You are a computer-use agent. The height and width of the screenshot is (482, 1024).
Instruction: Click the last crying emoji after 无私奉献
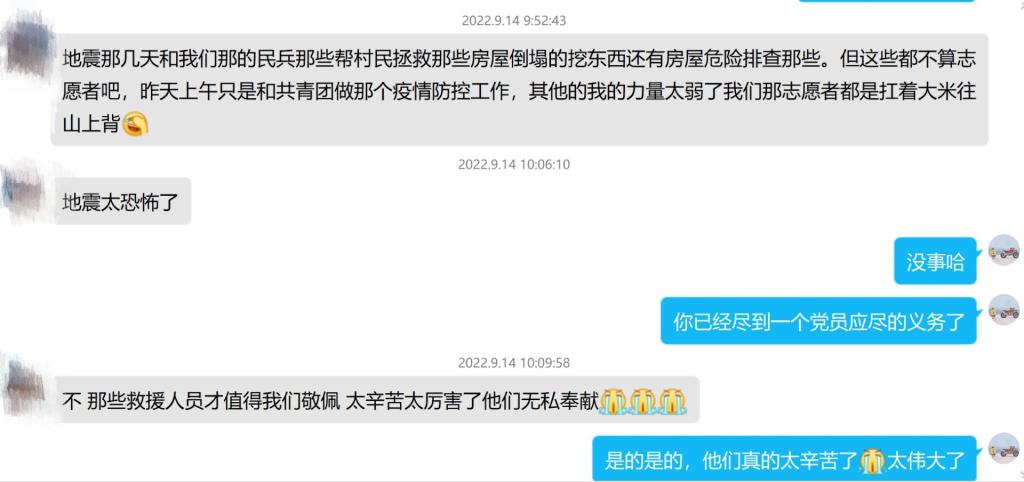(x=673, y=400)
